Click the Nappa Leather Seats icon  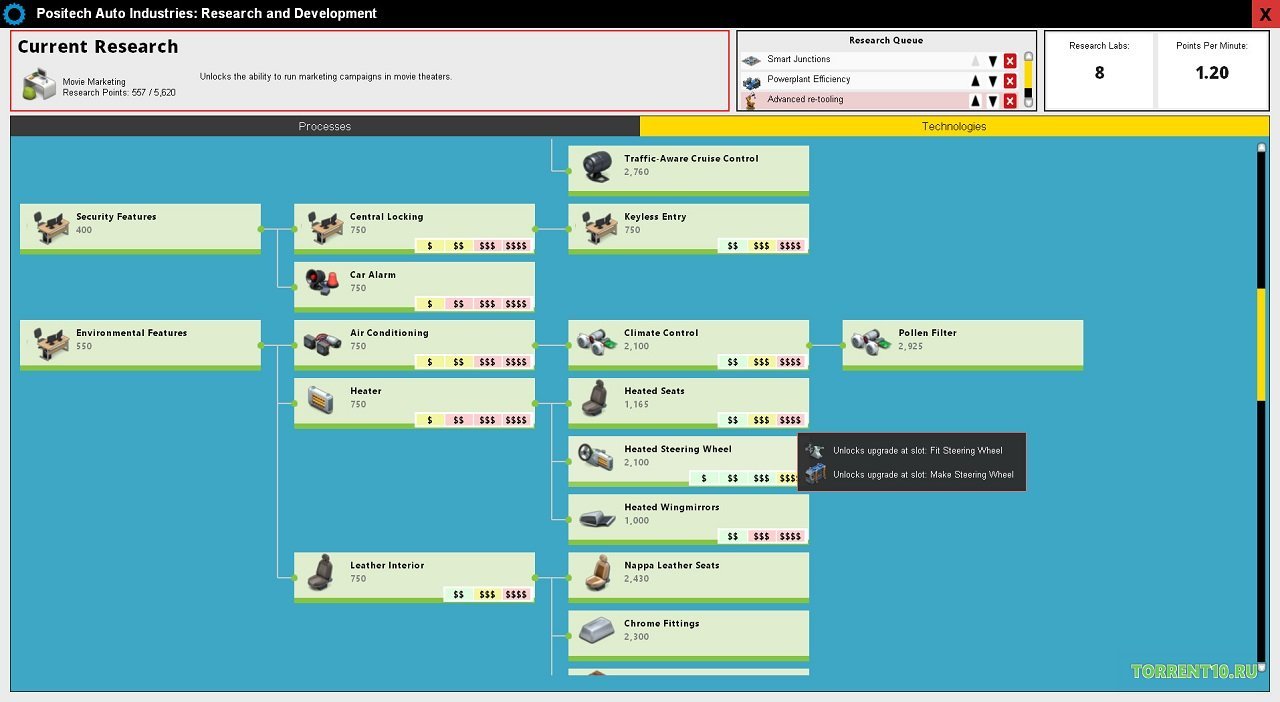click(596, 572)
